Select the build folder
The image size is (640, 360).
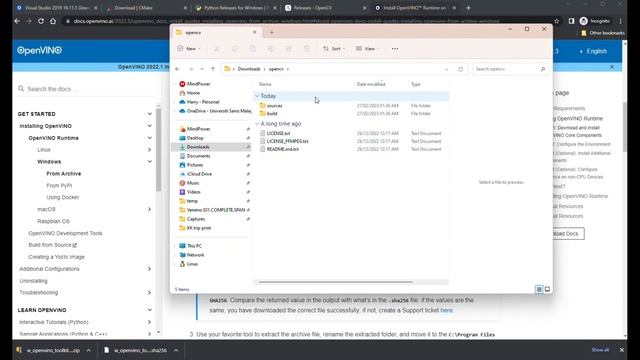click(x=272, y=113)
